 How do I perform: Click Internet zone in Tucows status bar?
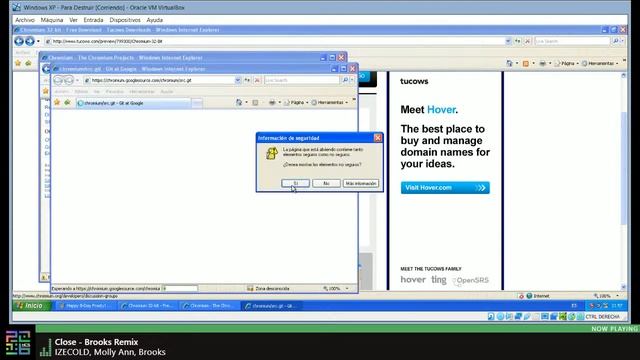point(538,296)
